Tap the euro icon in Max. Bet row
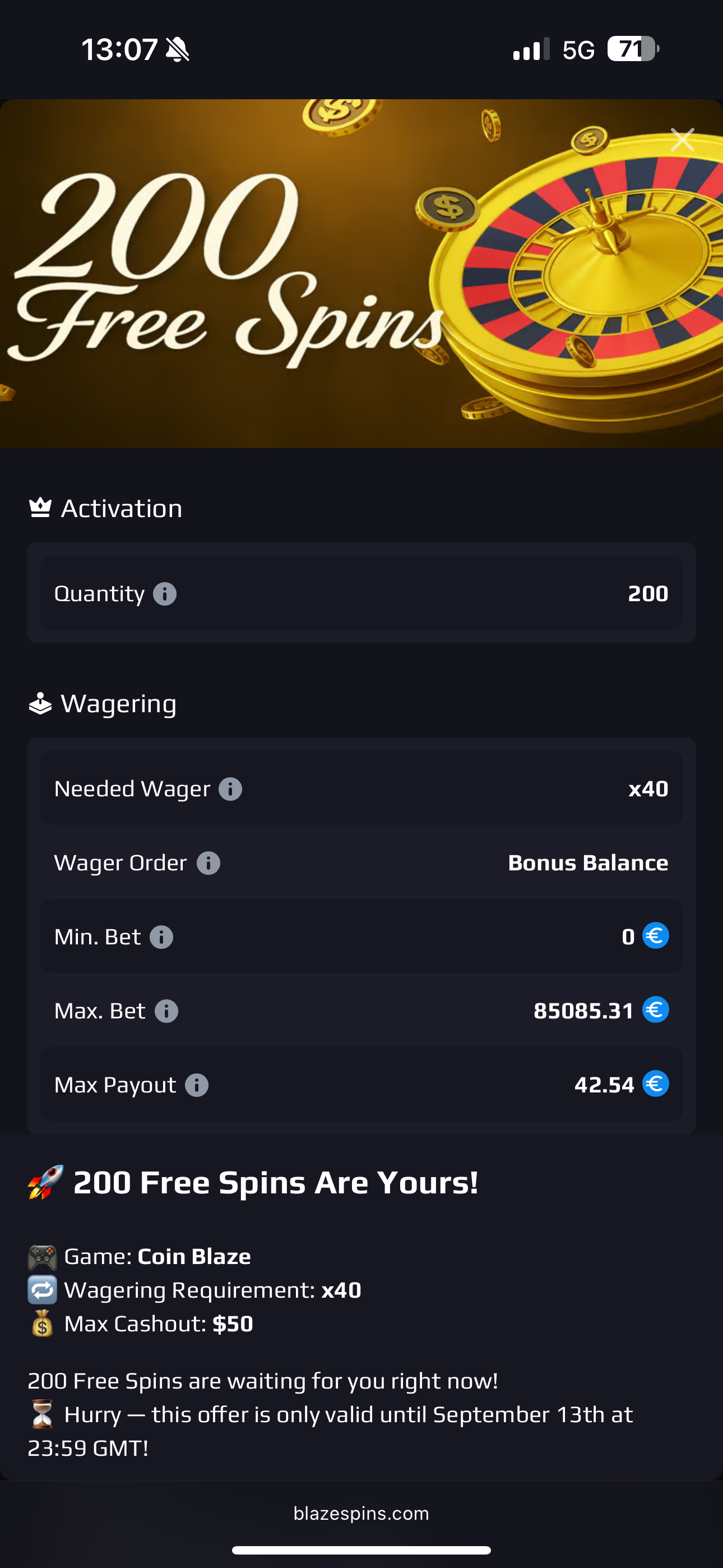Screen dimensions: 723x1568 (655, 1010)
